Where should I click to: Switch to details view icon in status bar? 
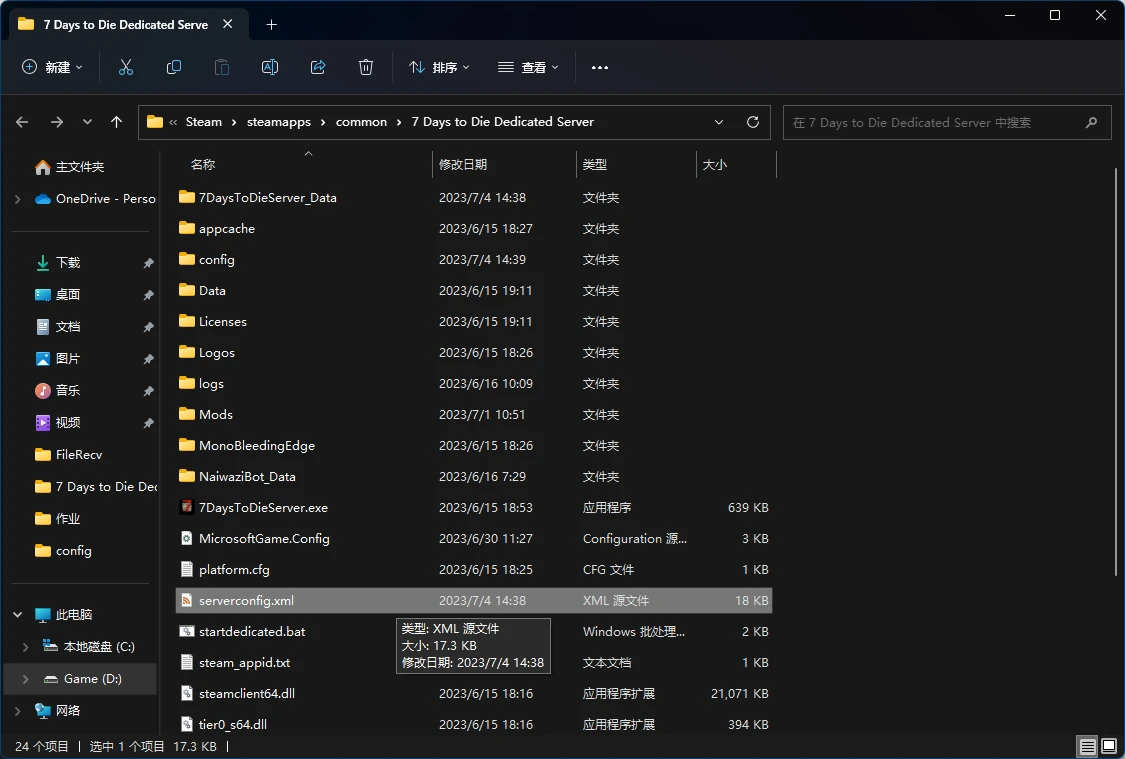point(1088,747)
